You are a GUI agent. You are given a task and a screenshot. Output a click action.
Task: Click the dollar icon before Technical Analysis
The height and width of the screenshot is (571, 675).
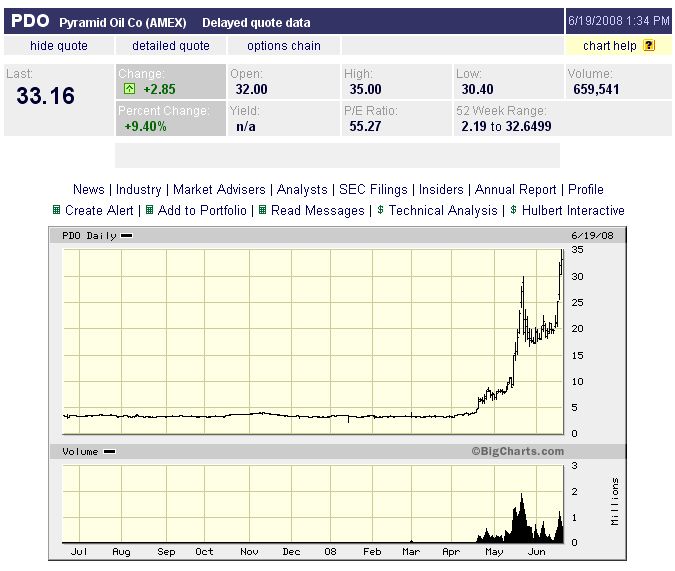click(x=380, y=210)
